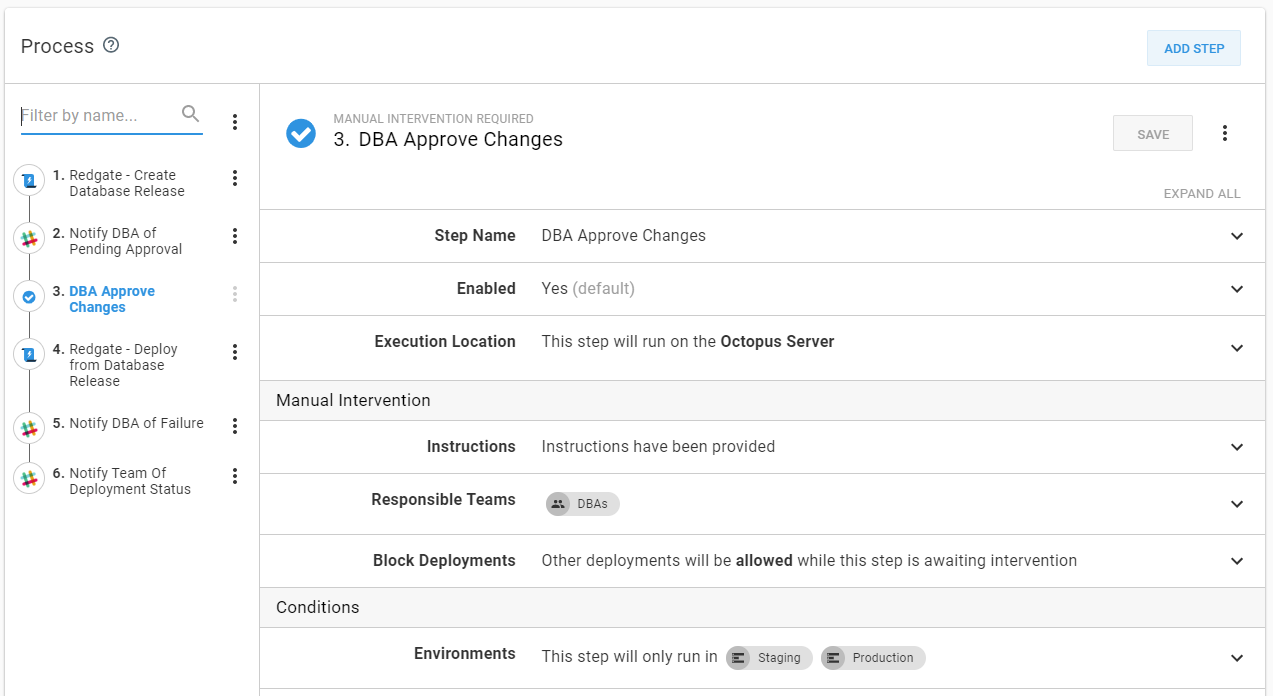Image resolution: width=1273 pixels, height=696 pixels.
Task: Click the blue checkmark manual intervention header icon
Action: pyautogui.click(x=301, y=133)
